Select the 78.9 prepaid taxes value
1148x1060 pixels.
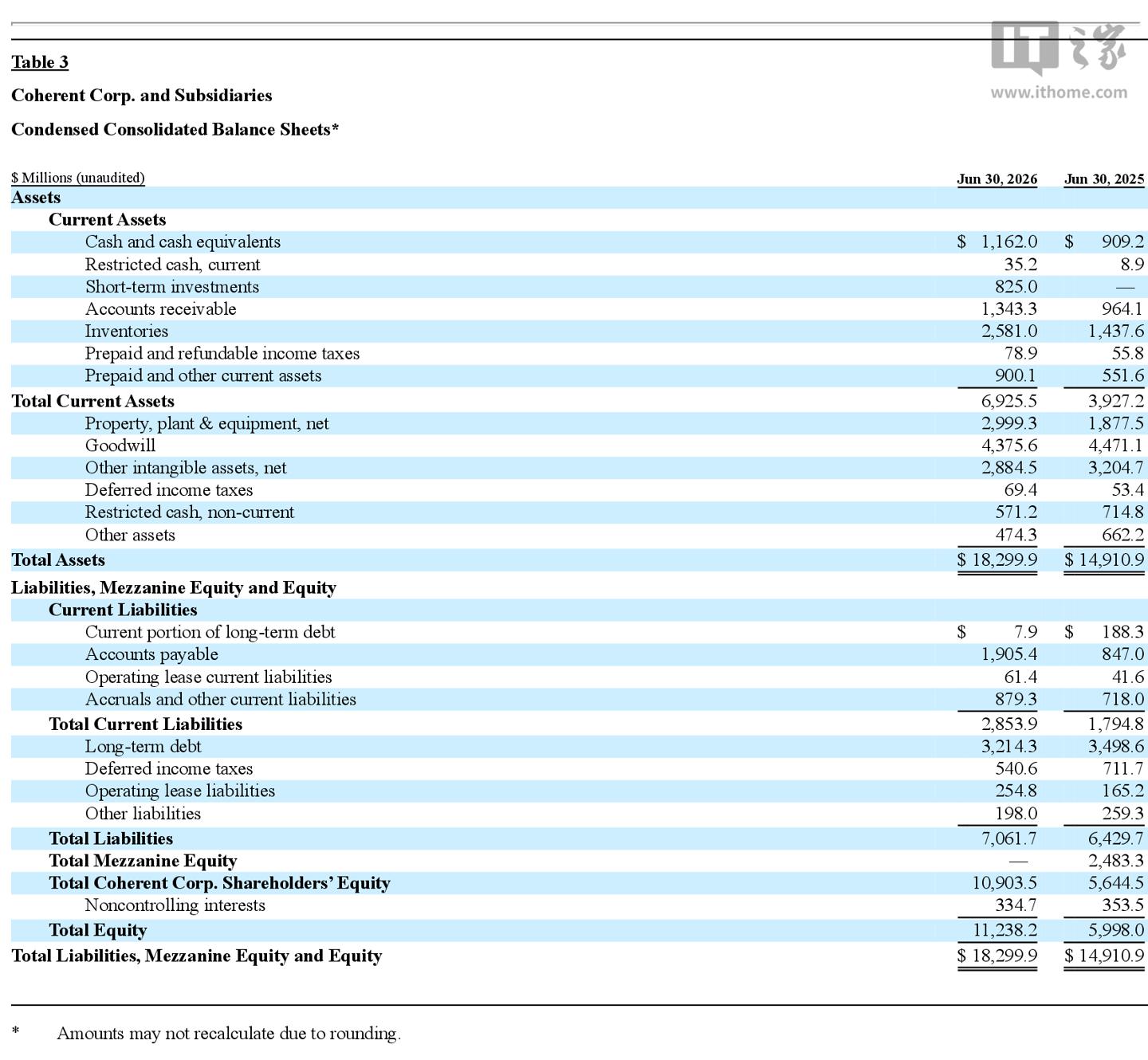1020,354
